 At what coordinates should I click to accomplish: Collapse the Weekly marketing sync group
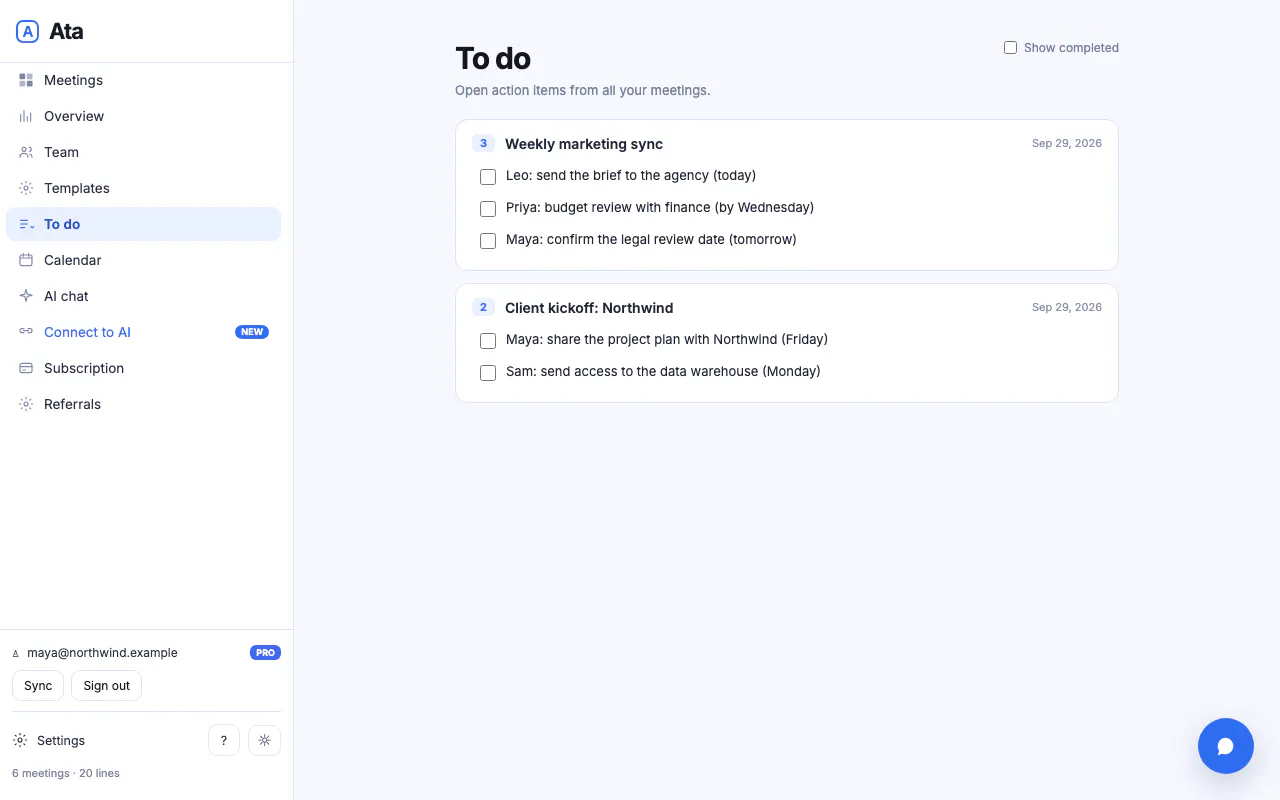tap(584, 144)
